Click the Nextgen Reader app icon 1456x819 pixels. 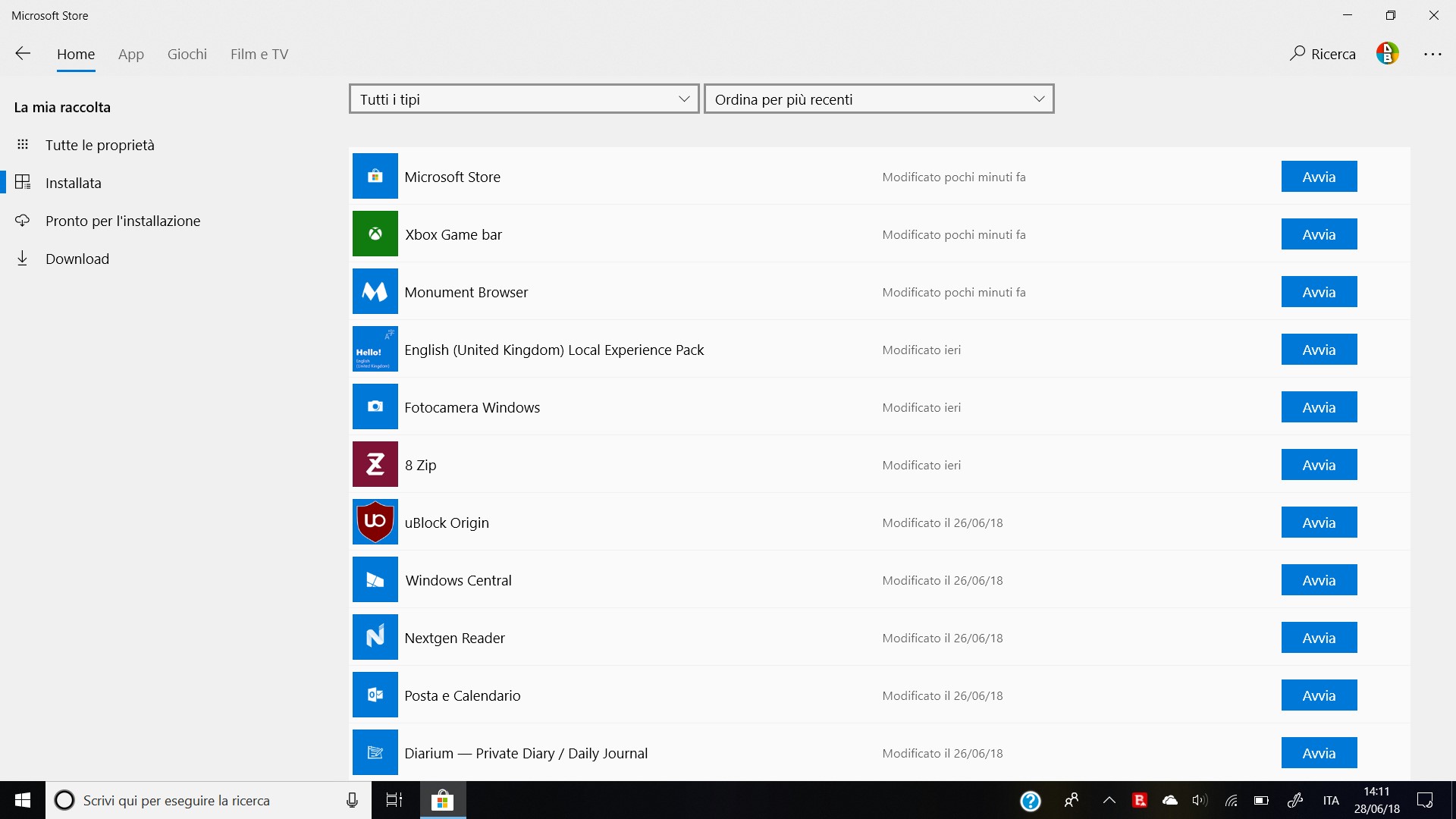pos(375,637)
